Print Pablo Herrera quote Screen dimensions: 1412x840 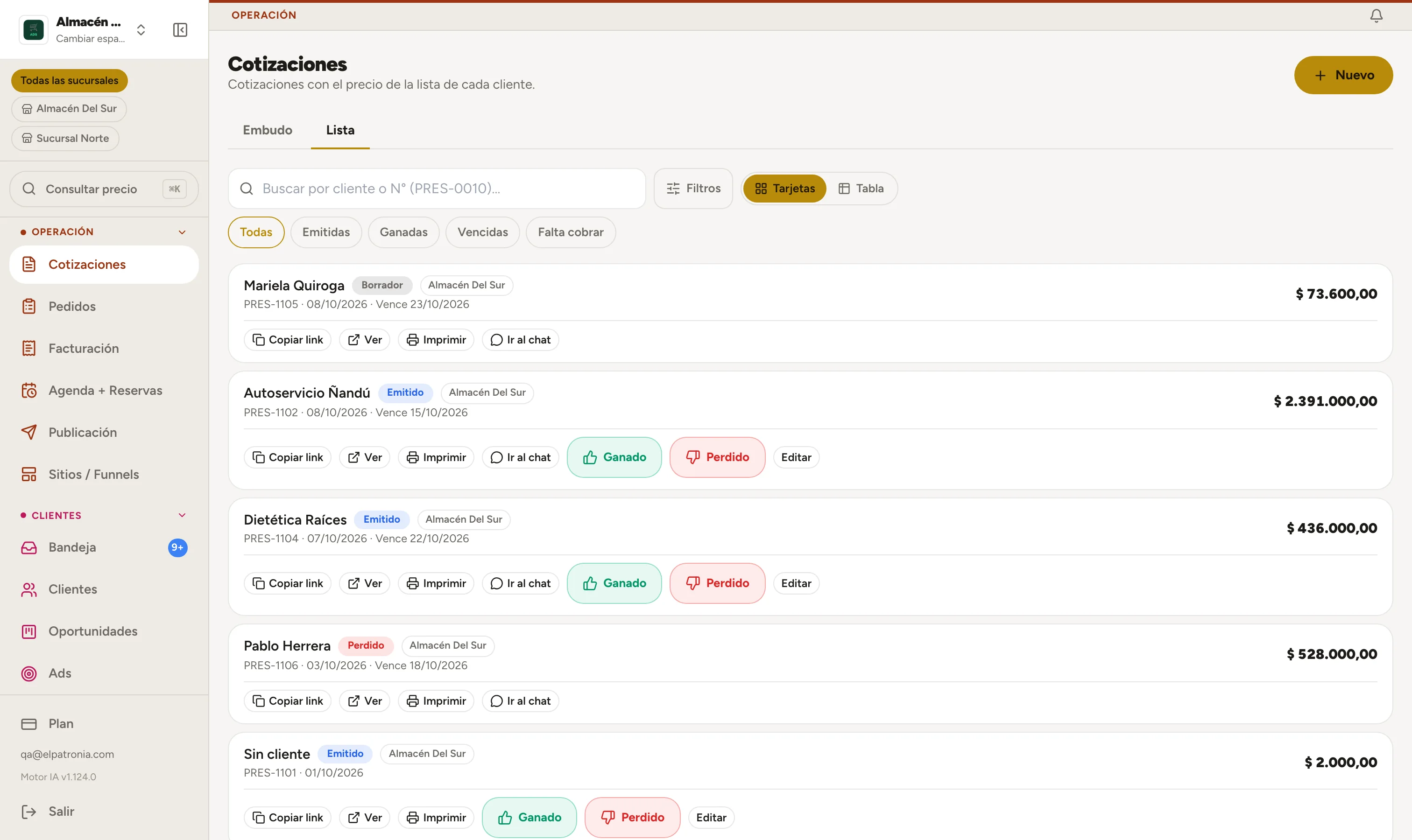(x=436, y=701)
